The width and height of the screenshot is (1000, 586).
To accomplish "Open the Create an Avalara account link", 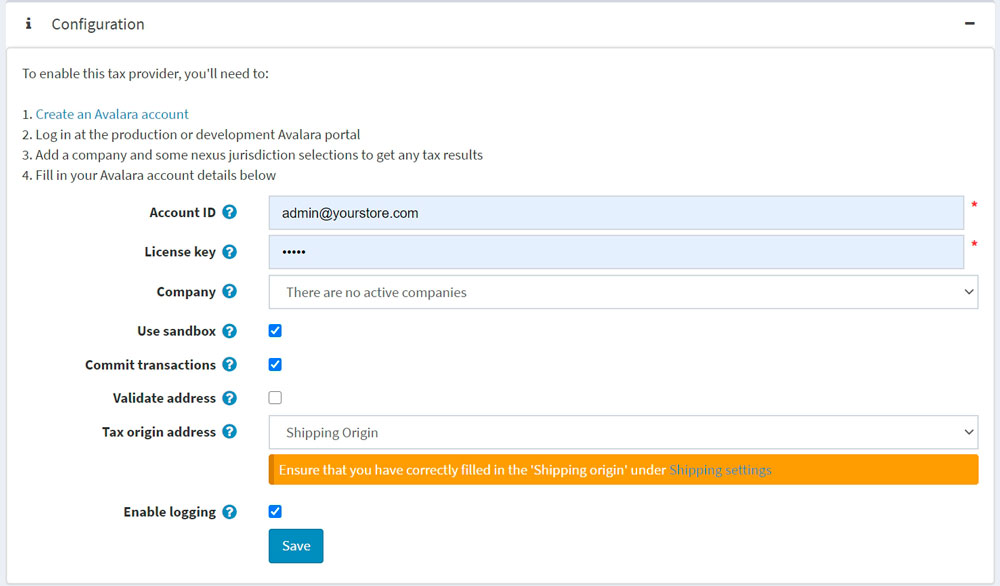I will [112, 114].
